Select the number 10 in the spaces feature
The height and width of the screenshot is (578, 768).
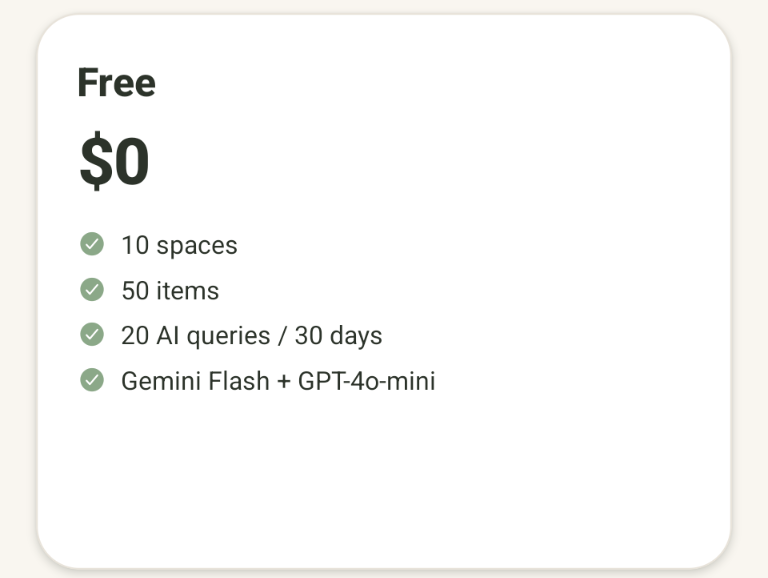point(135,245)
